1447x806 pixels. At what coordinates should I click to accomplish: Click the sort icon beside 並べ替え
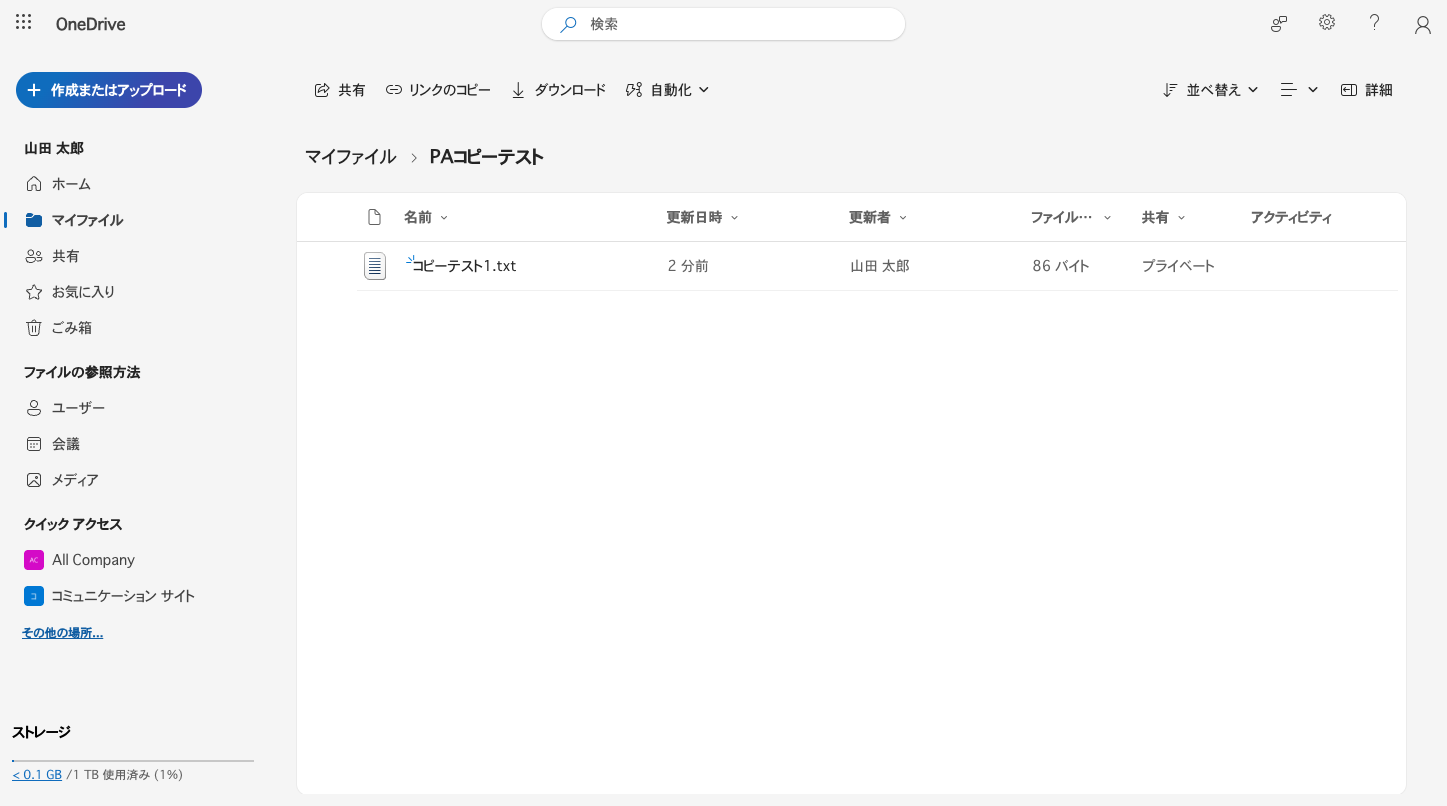tap(1171, 90)
